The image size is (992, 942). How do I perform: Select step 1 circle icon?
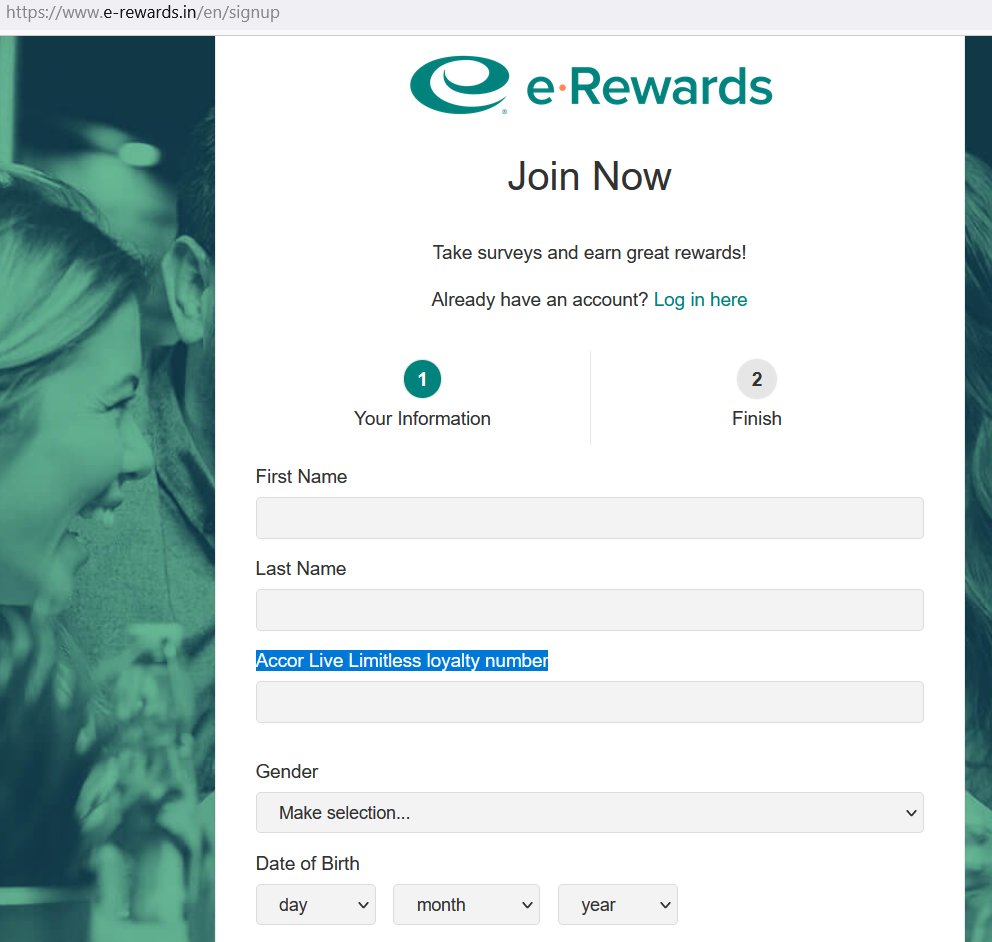tap(422, 379)
